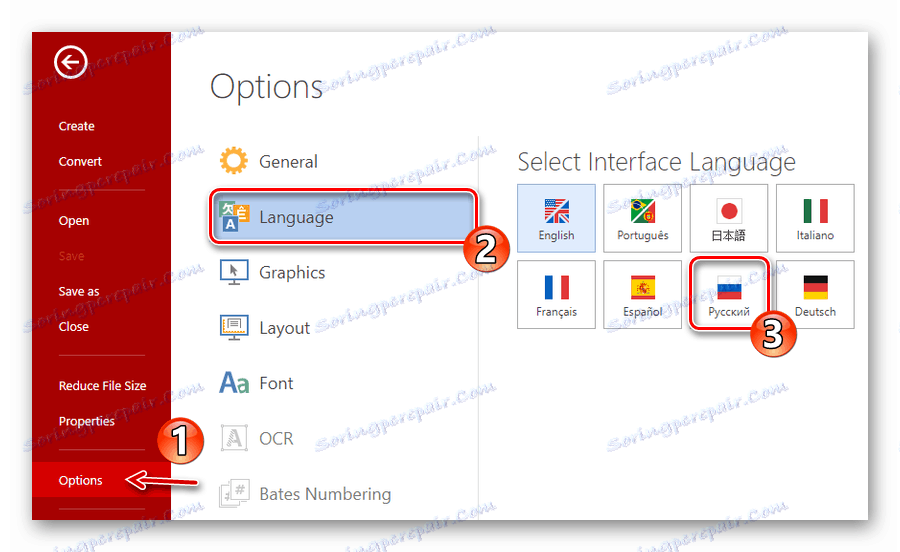Click the OCR letter icon
The width and height of the screenshot is (900, 552).
[x=234, y=438]
